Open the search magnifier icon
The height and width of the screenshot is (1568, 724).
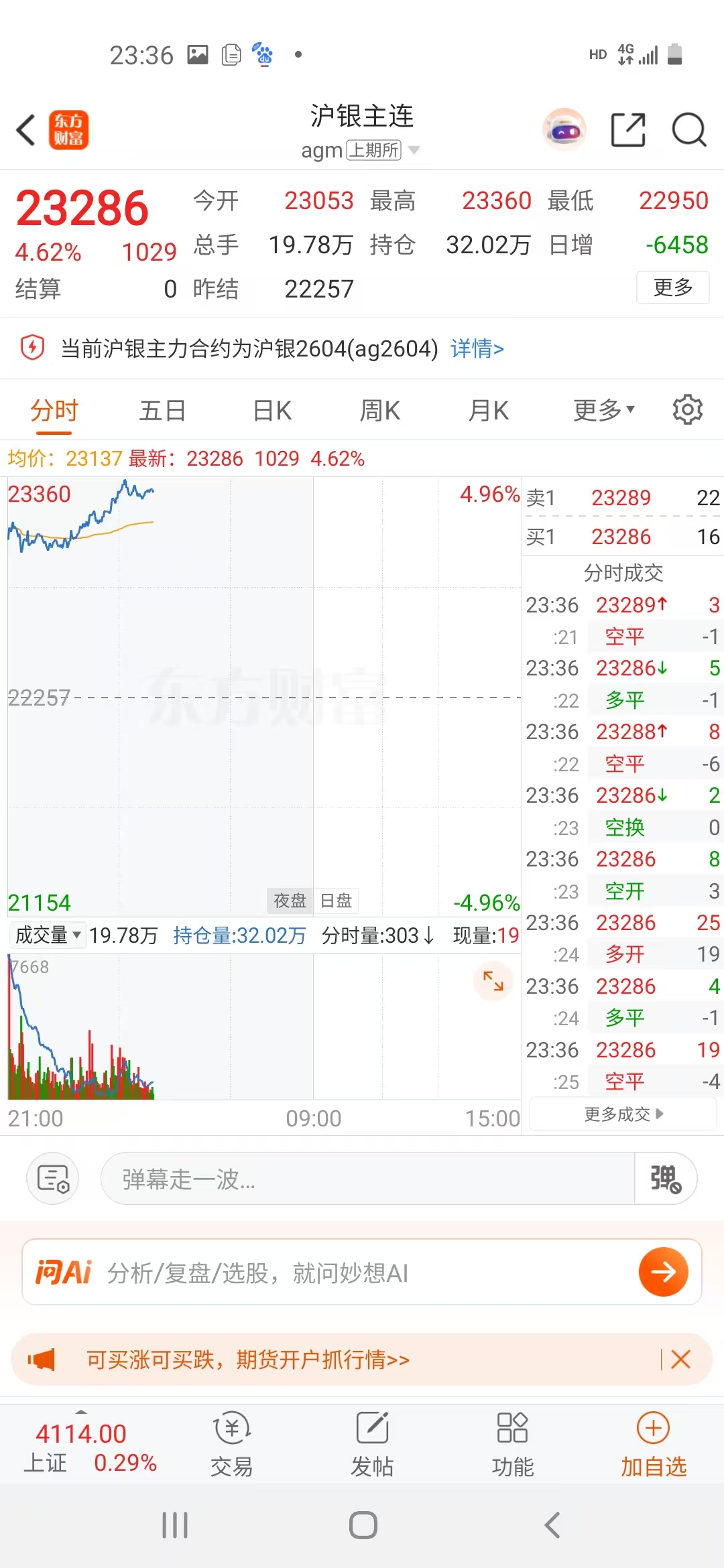pos(688,129)
